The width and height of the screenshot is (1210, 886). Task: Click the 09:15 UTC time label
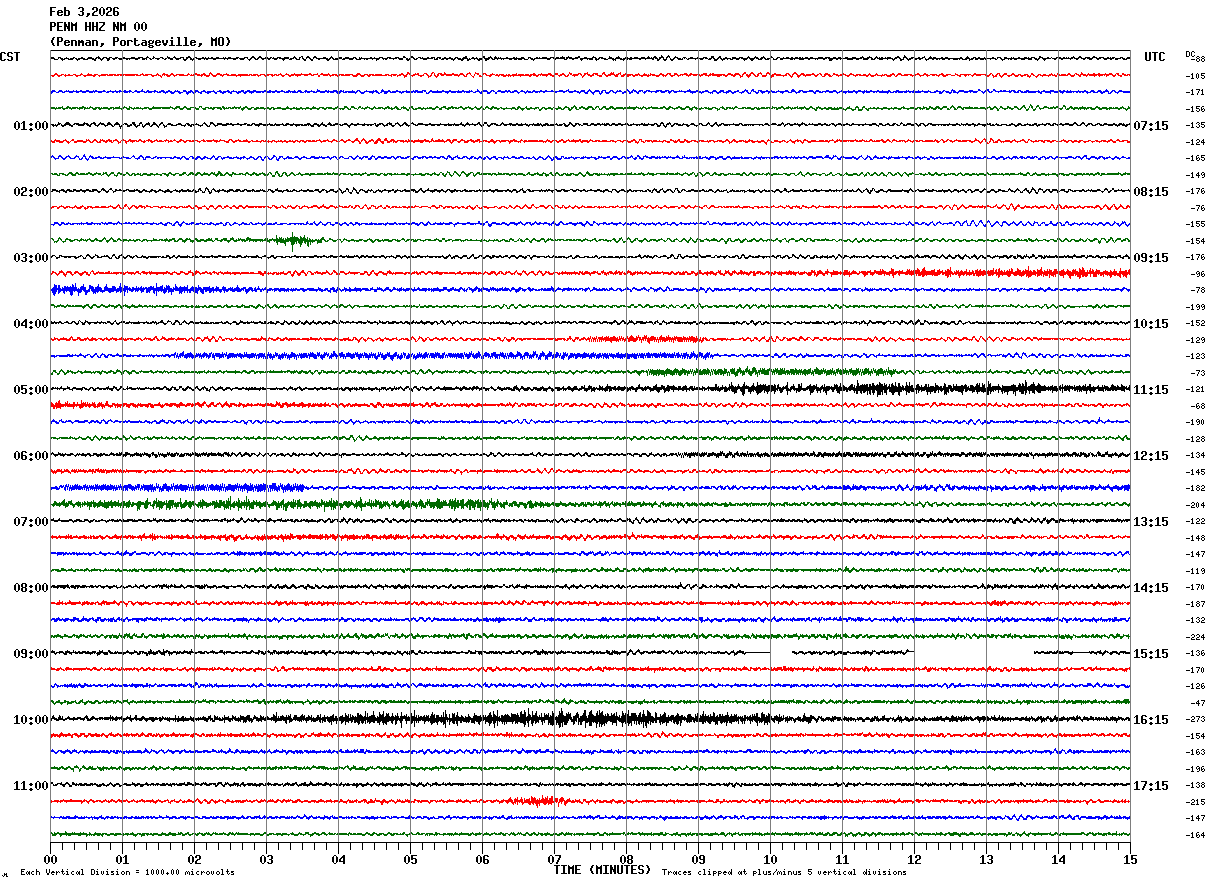pos(1151,258)
